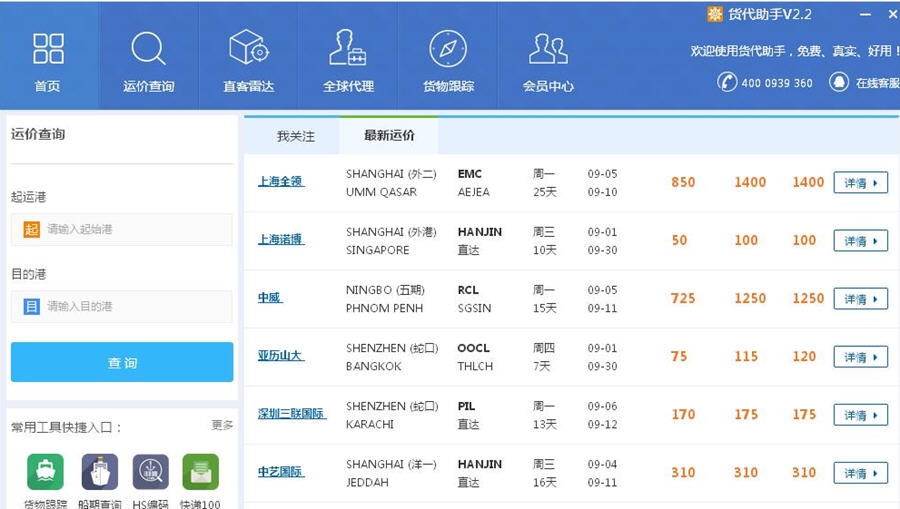Open 直客雷达 cube radar icon

[x=249, y=47]
